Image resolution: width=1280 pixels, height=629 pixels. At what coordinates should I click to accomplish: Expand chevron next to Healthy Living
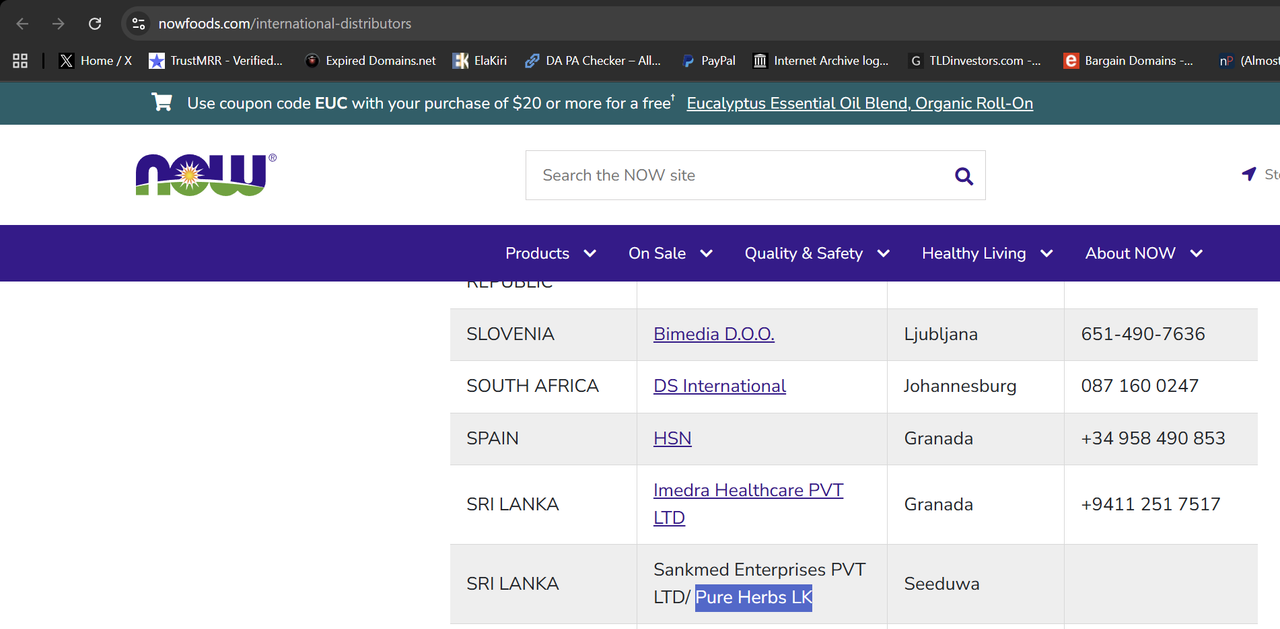pyautogui.click(x=1047, y=254)
